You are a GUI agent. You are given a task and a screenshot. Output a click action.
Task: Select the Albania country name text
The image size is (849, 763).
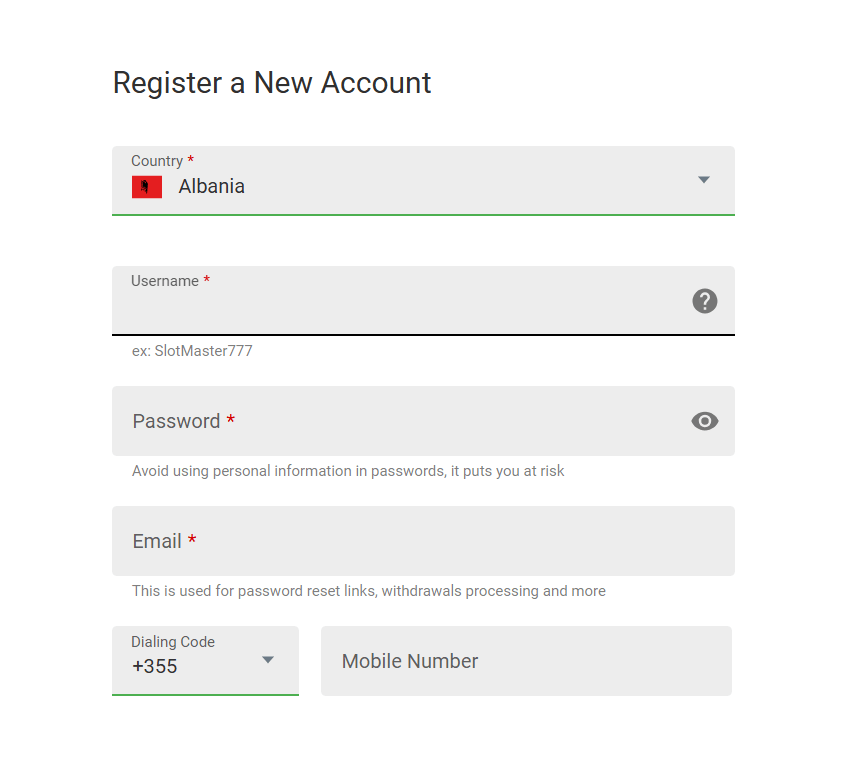tap(212, 187)
